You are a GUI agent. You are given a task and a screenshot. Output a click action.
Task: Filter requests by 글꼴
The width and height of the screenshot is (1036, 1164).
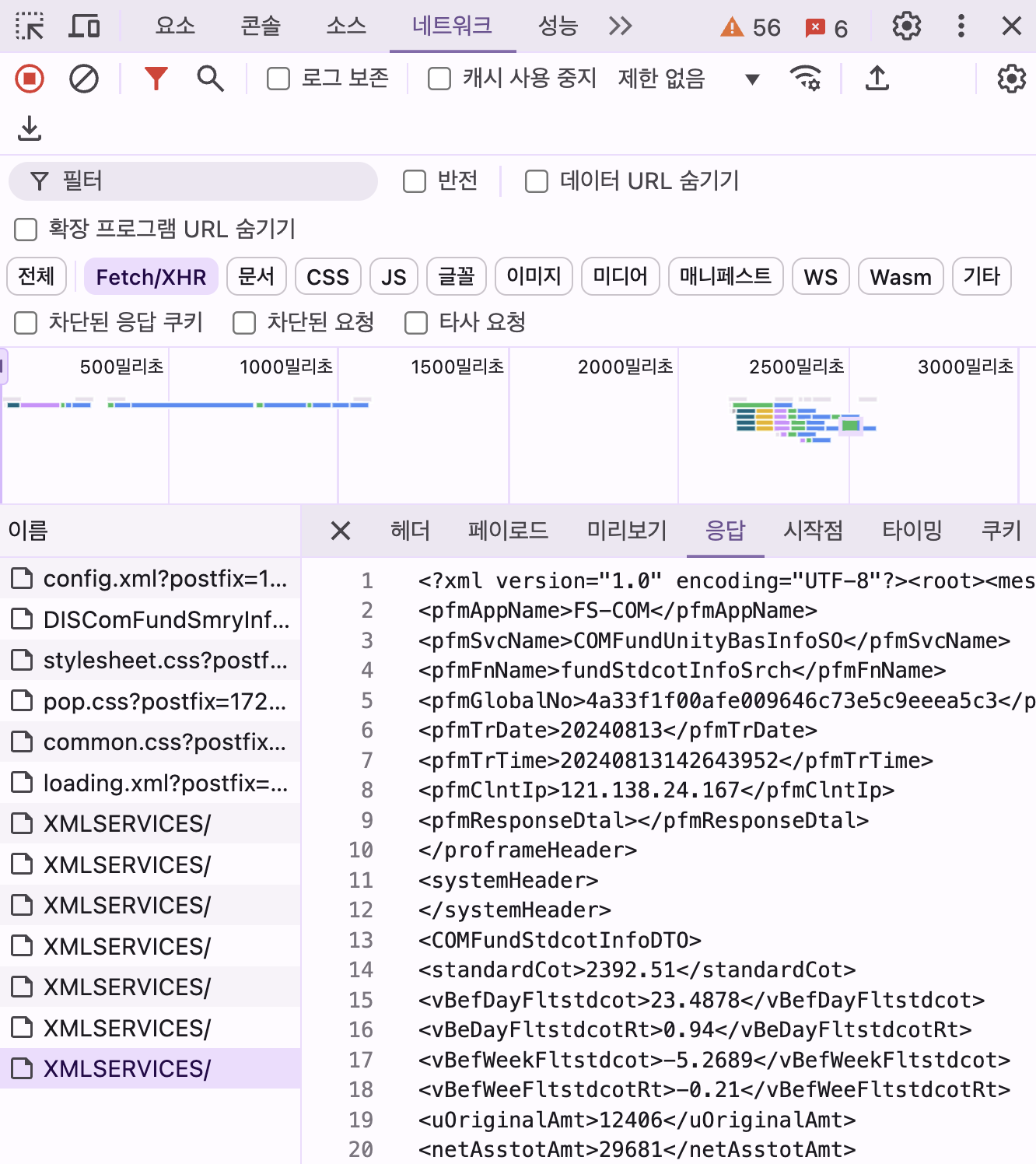tap(457, 276)
